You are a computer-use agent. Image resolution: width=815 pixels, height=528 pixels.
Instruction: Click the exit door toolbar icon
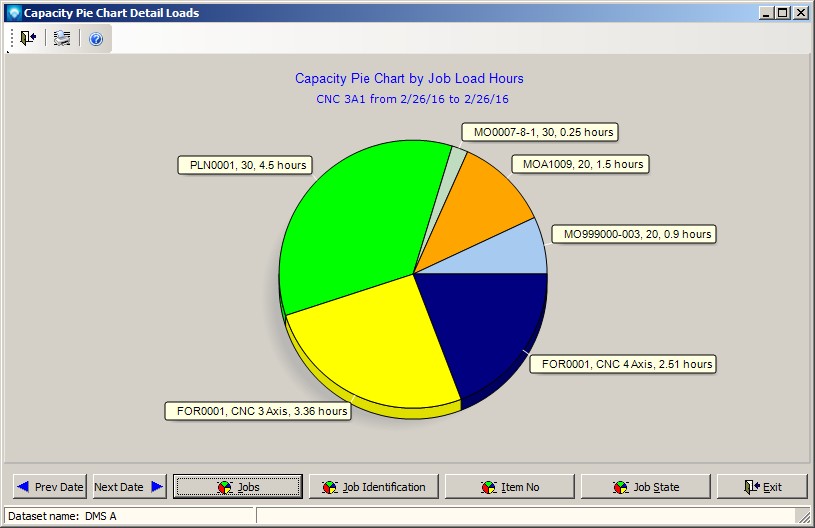[x=28, y=38]
